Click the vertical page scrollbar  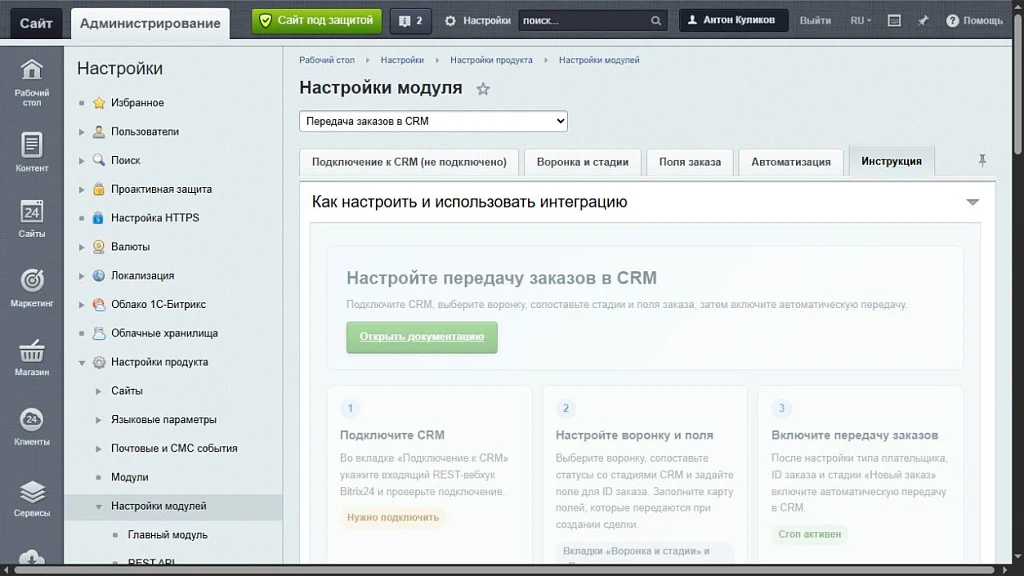[1018, 85]
